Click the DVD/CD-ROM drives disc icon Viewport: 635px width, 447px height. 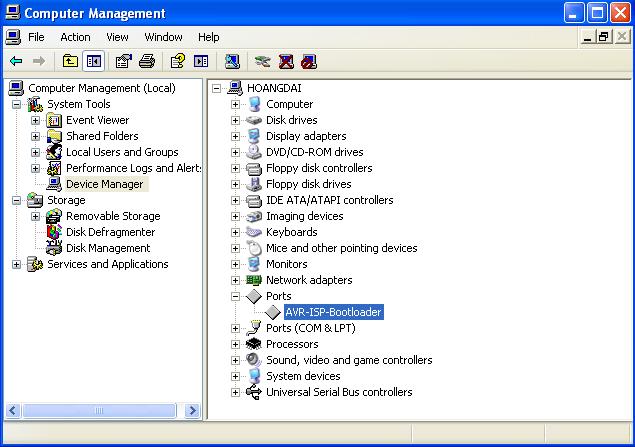[x=254, y=152]
